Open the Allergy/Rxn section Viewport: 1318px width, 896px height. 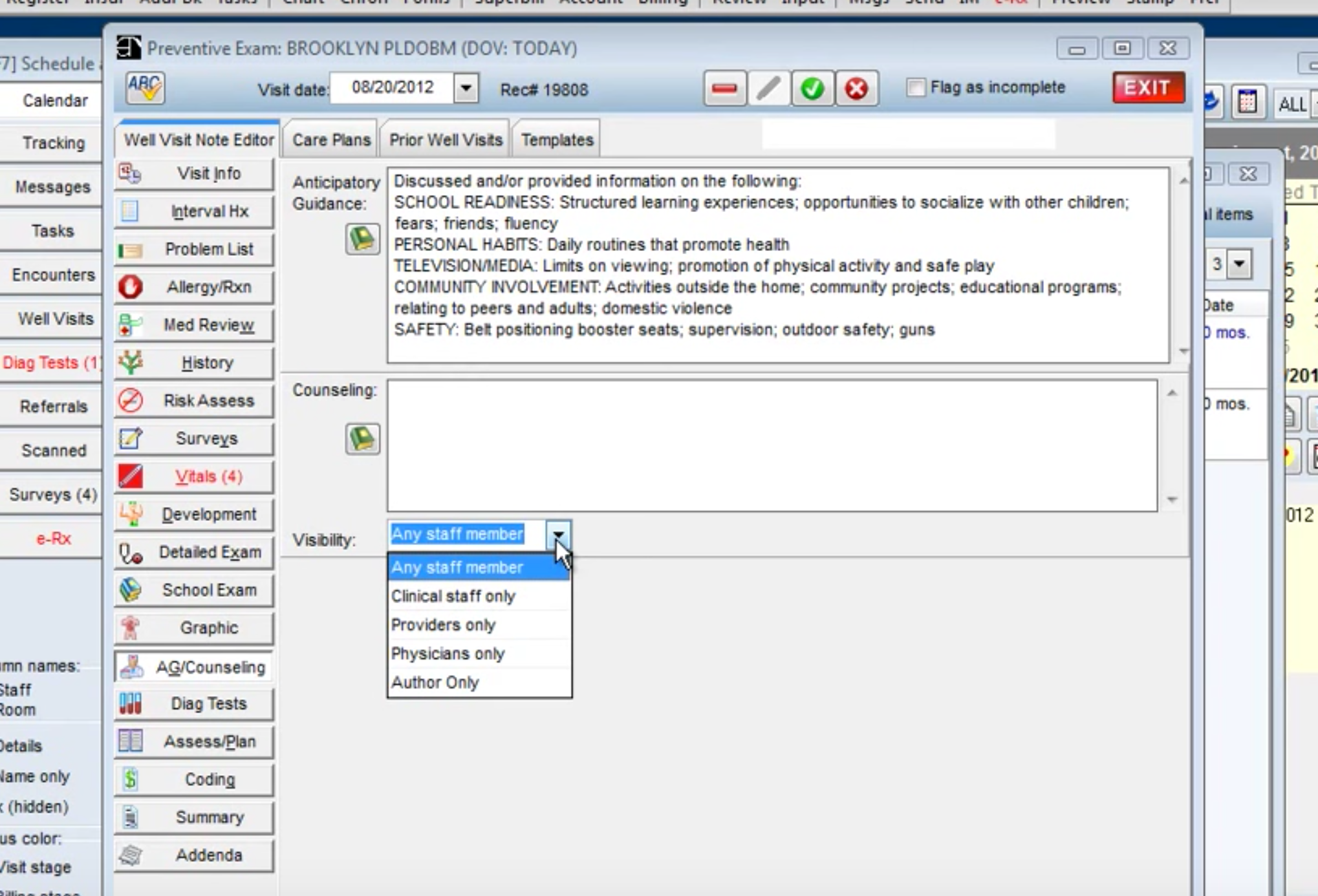pyautogui.click(x=194, y=287)
